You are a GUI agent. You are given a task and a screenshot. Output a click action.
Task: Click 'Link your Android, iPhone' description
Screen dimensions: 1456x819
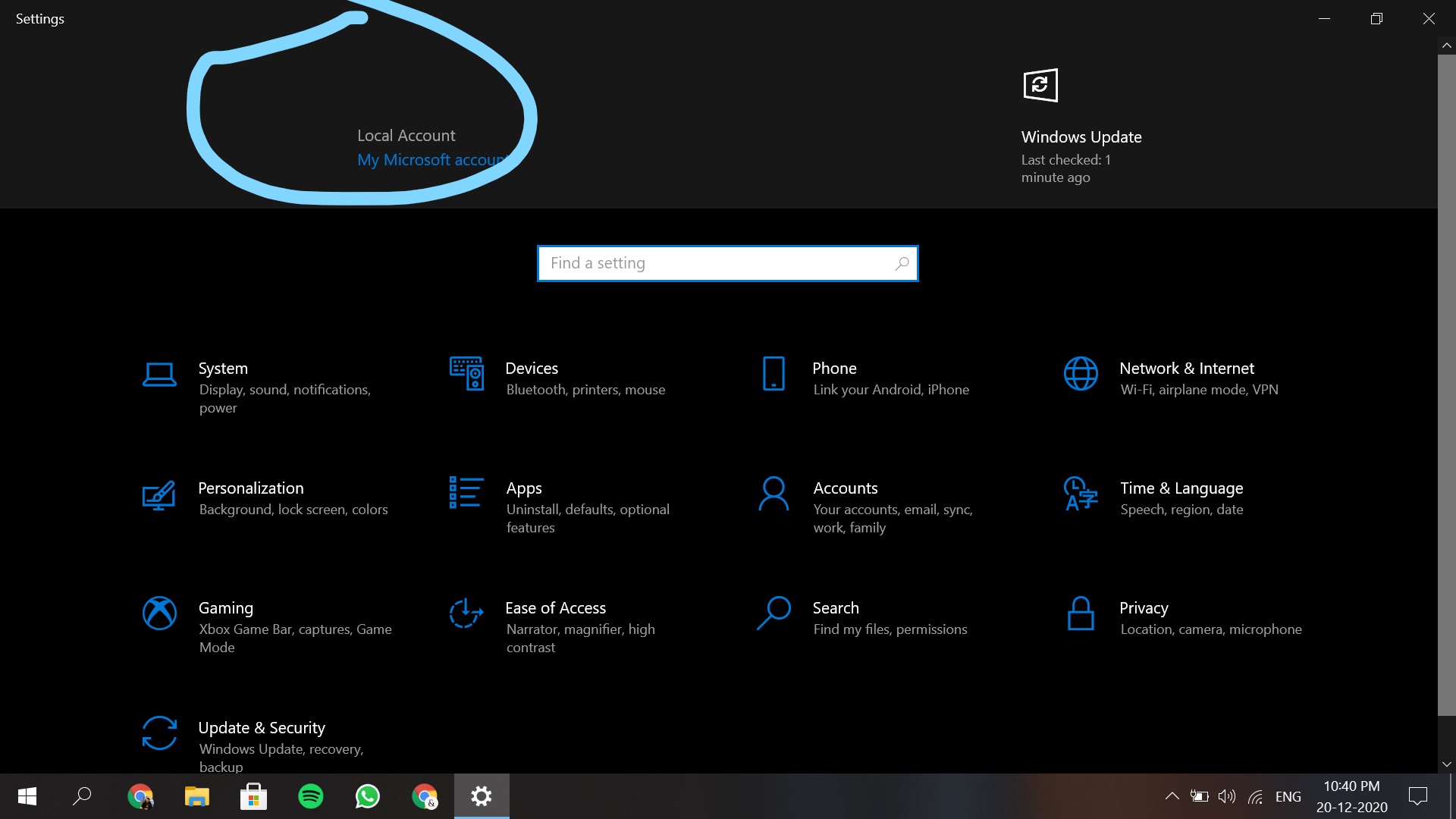891,390
